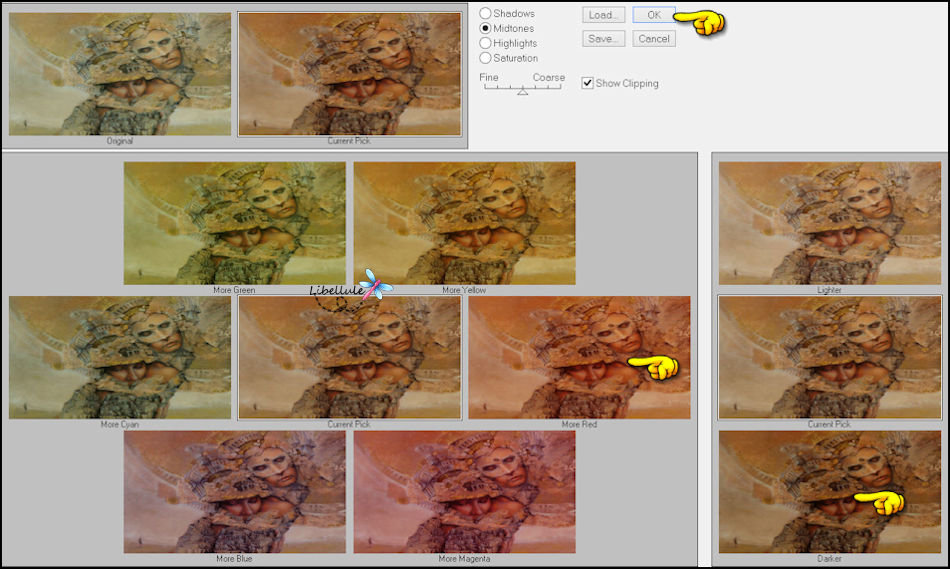The width and height of the screenshot is (950, 569).
Task: Click the center Current Pick color thumbnail
Action: [350, 358]
